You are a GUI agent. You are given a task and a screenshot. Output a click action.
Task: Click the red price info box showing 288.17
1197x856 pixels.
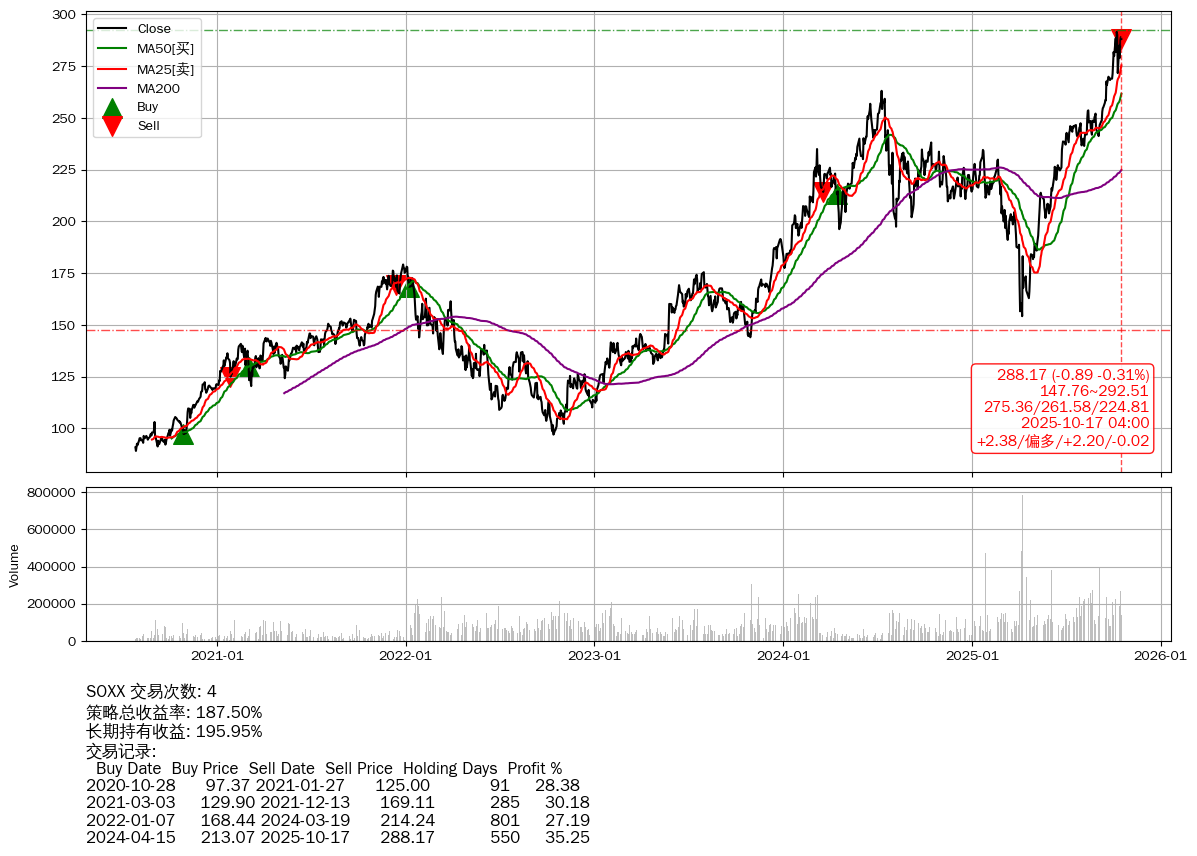coord(1063,408)
